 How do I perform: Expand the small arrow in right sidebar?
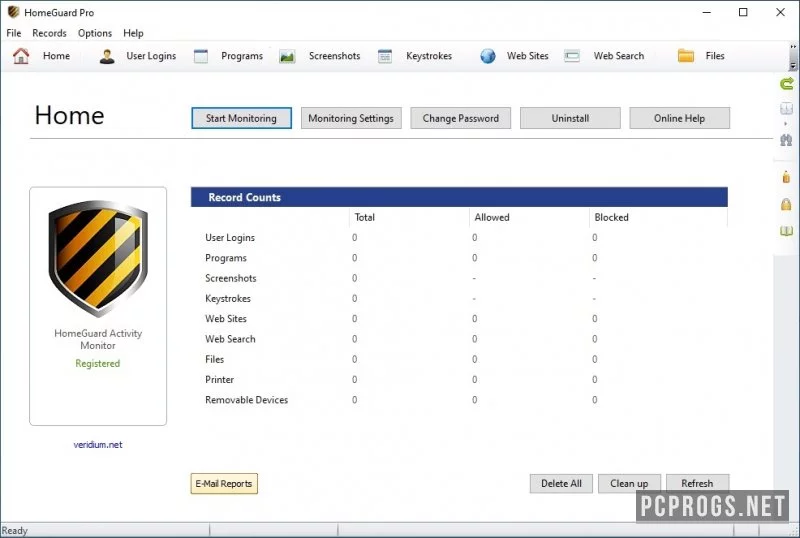click(x=786, y=124)
